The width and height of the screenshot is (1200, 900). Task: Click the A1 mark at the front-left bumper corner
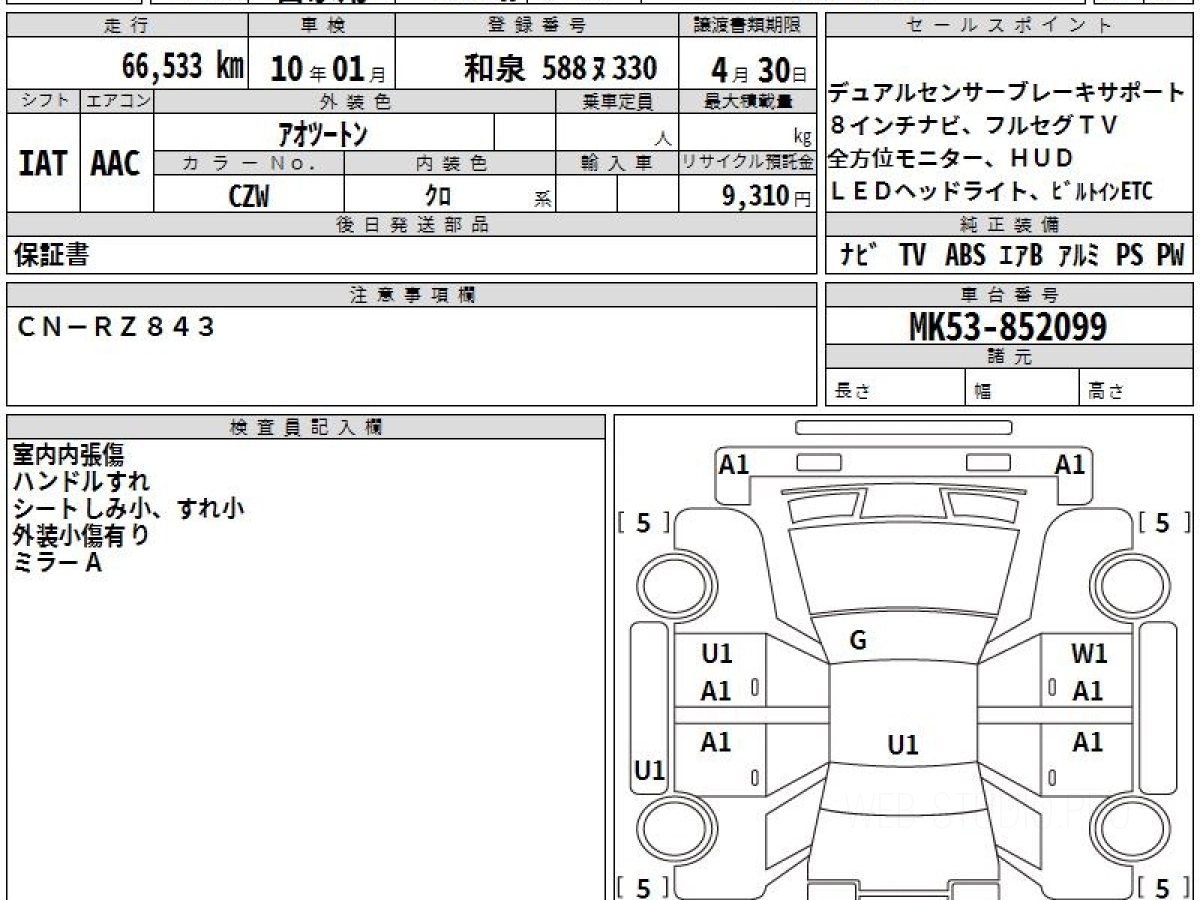(734, 464)
